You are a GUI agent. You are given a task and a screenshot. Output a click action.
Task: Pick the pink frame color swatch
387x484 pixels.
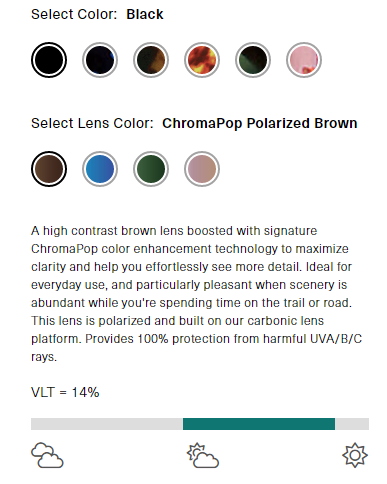304,60
